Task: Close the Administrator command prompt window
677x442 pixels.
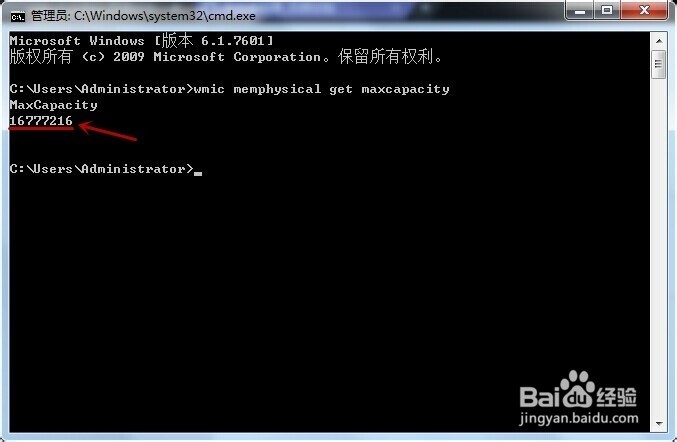Action: pyautogui.click(x=644, y=10)
